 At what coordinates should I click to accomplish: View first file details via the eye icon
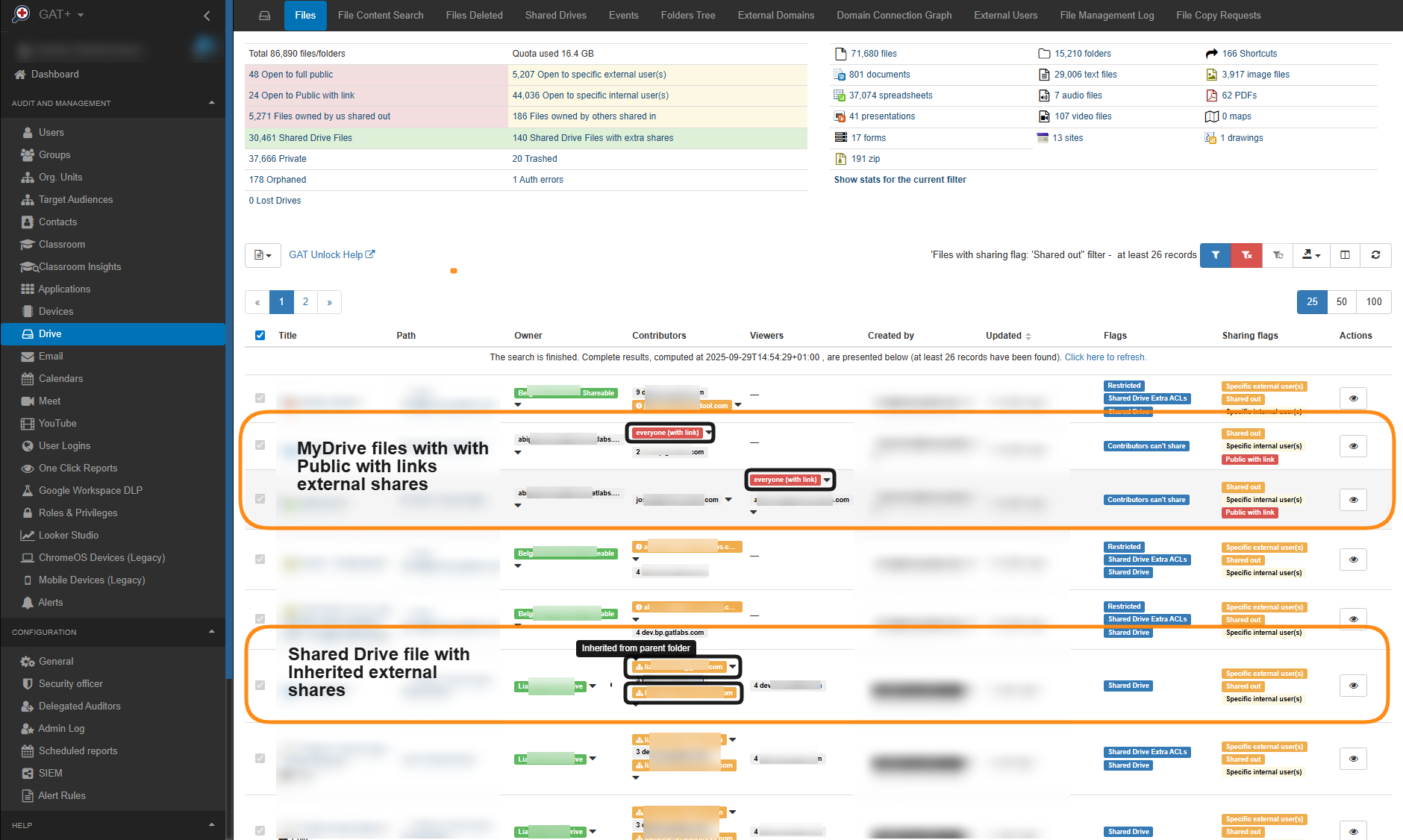[1353, 398]
